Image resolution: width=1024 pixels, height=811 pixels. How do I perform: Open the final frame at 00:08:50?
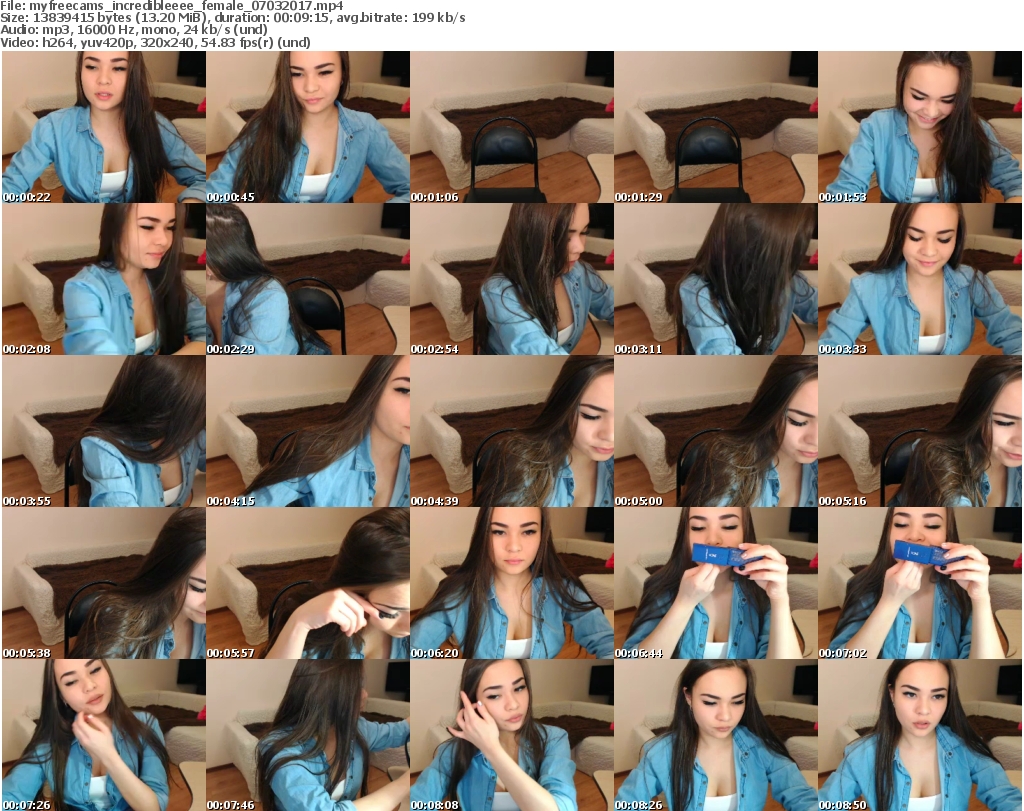coord(920,735)
